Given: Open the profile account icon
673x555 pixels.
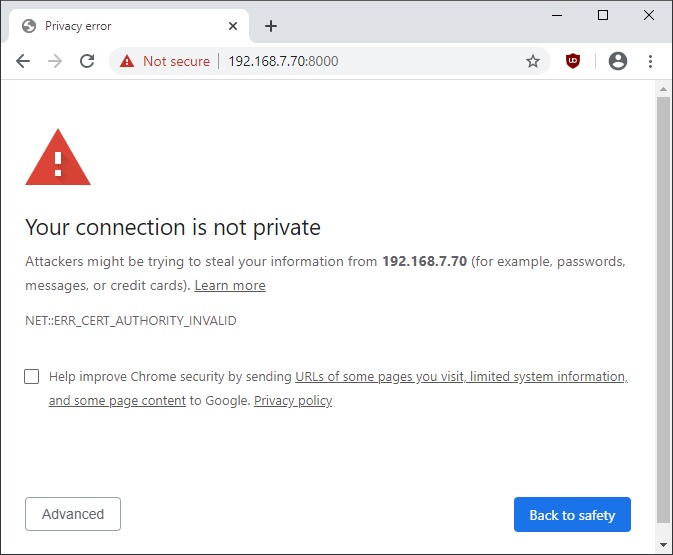Looking at the screenshot, I should [618, 61].
